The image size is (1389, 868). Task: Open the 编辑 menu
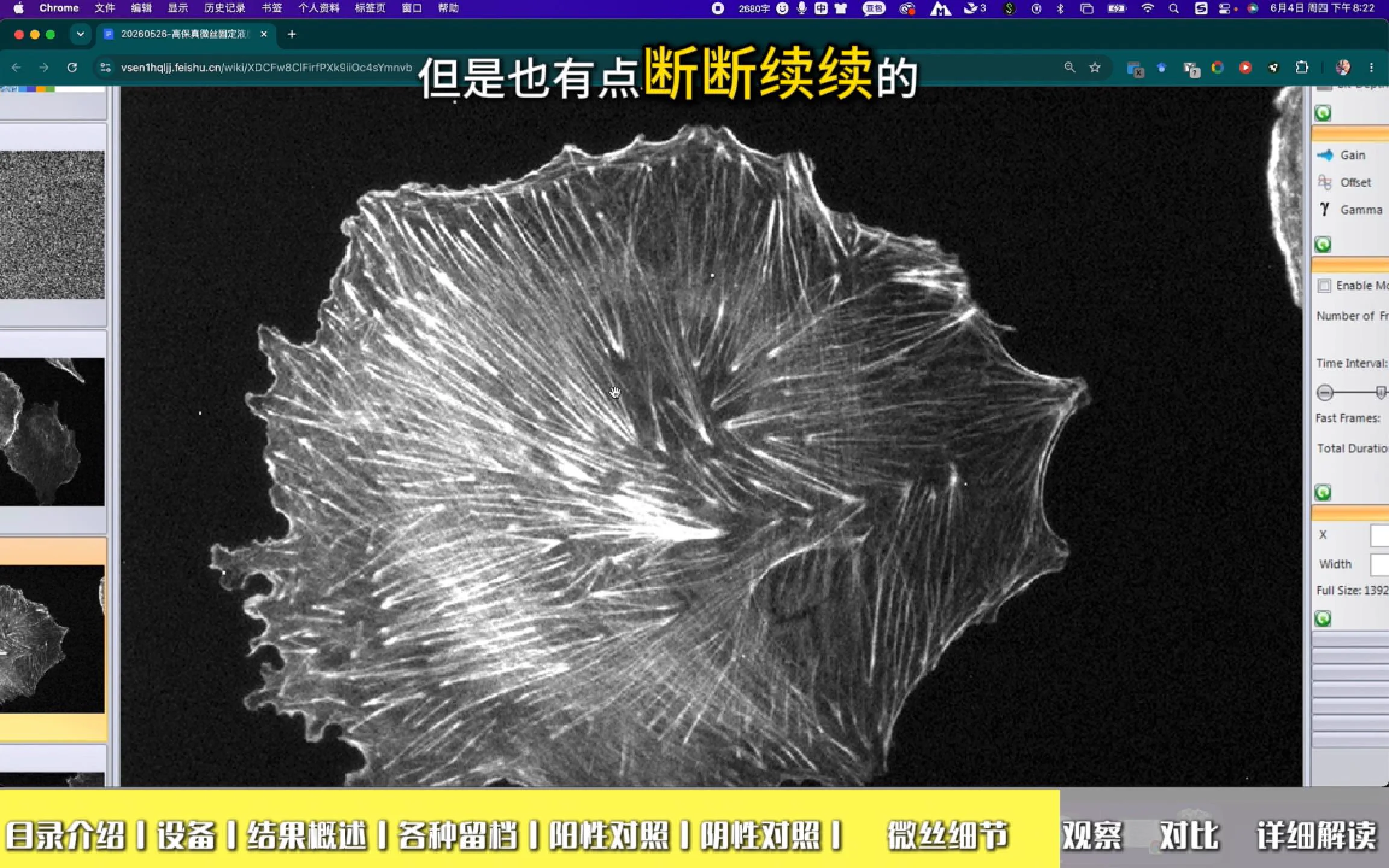coord(141,8)
